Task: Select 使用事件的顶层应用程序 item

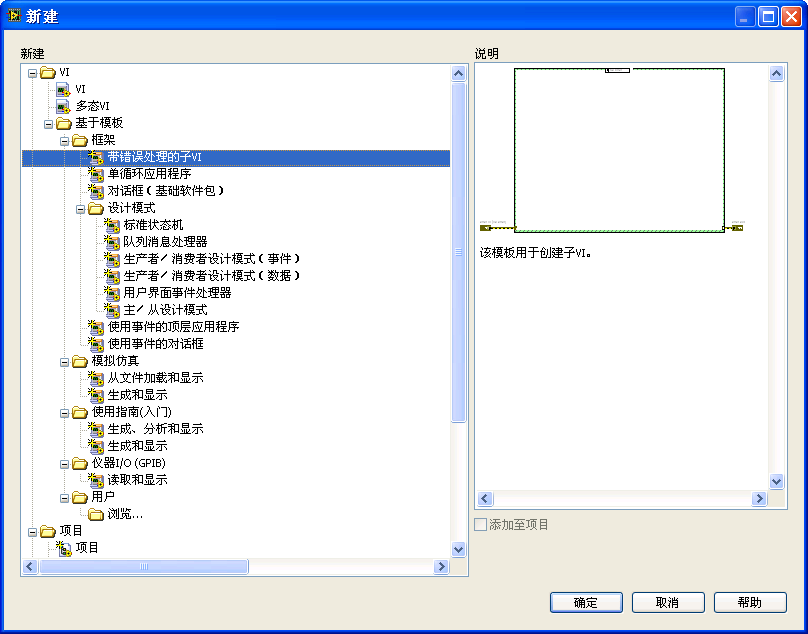Action: pyautogui.click(x=173, y=327)
